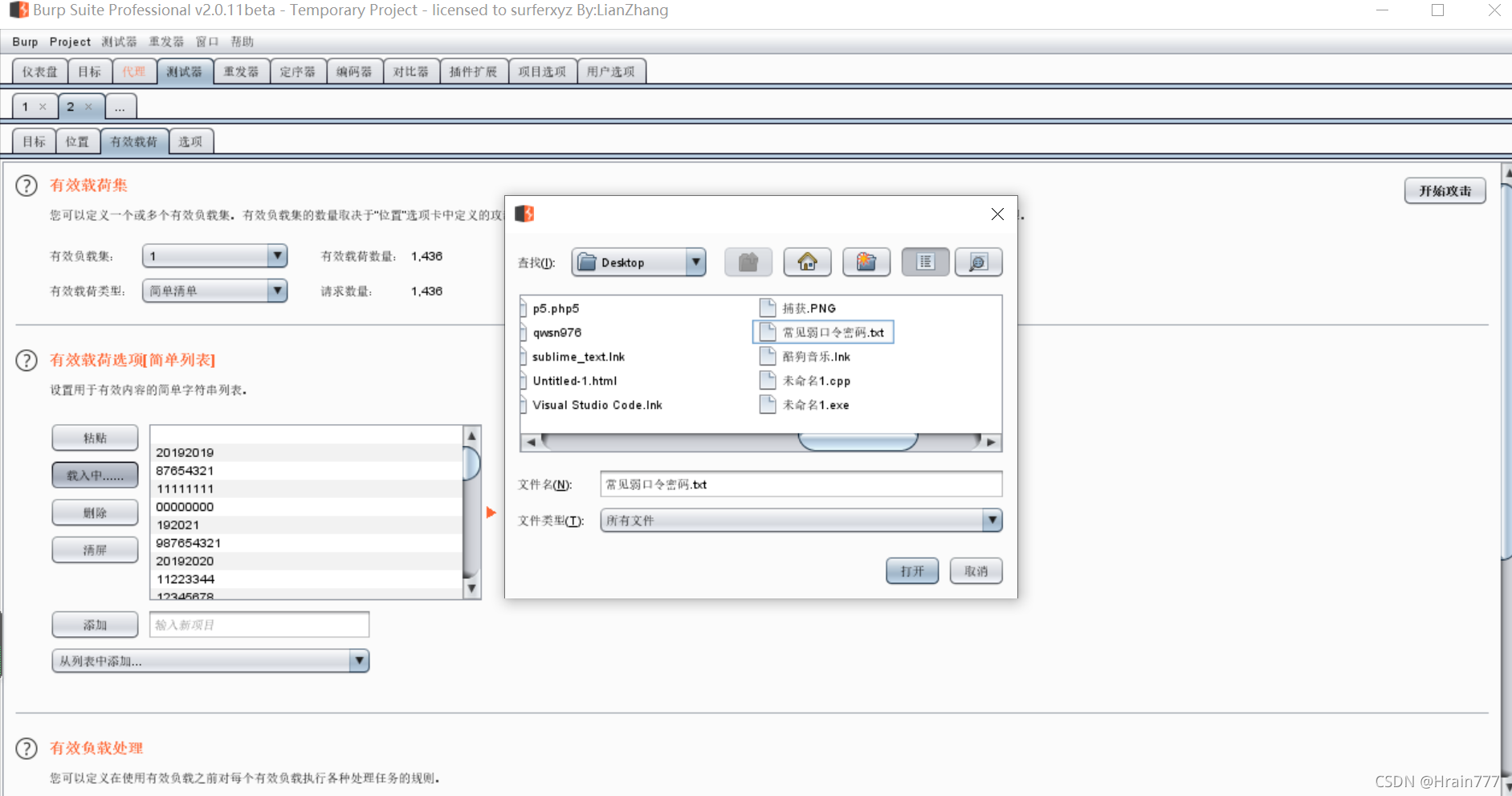This screenshot has height=796, width=1512.
Task: Click the file icon of 未命名1.exe
Action: [x=768, y=404]
